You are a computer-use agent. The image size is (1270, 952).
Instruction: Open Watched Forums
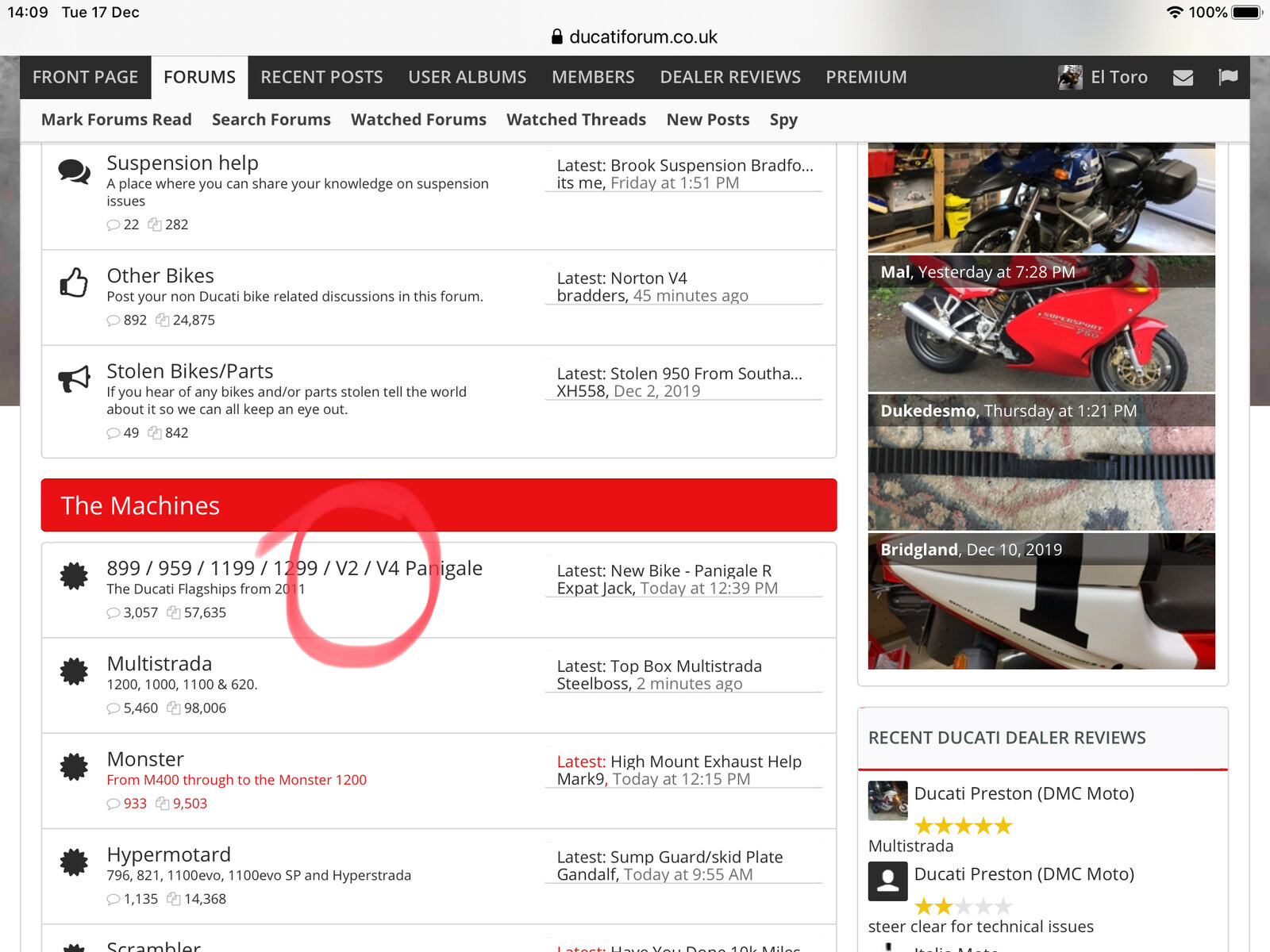419,120
